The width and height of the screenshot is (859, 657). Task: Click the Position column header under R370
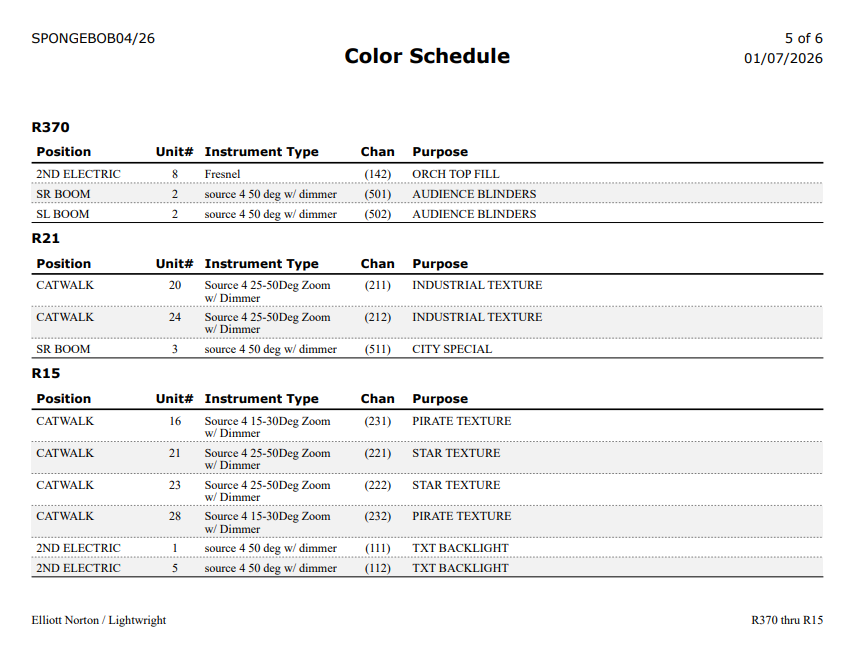pos(64,152)
